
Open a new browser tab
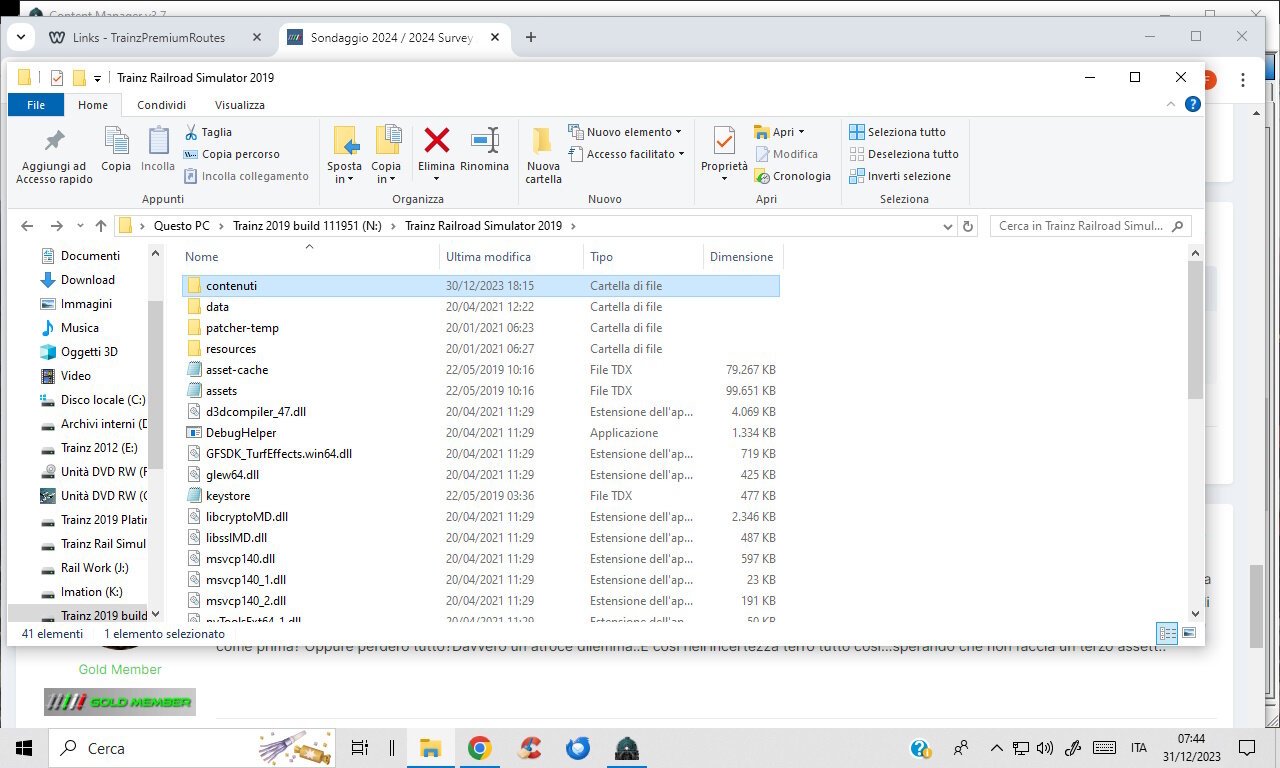click(531, 37)
